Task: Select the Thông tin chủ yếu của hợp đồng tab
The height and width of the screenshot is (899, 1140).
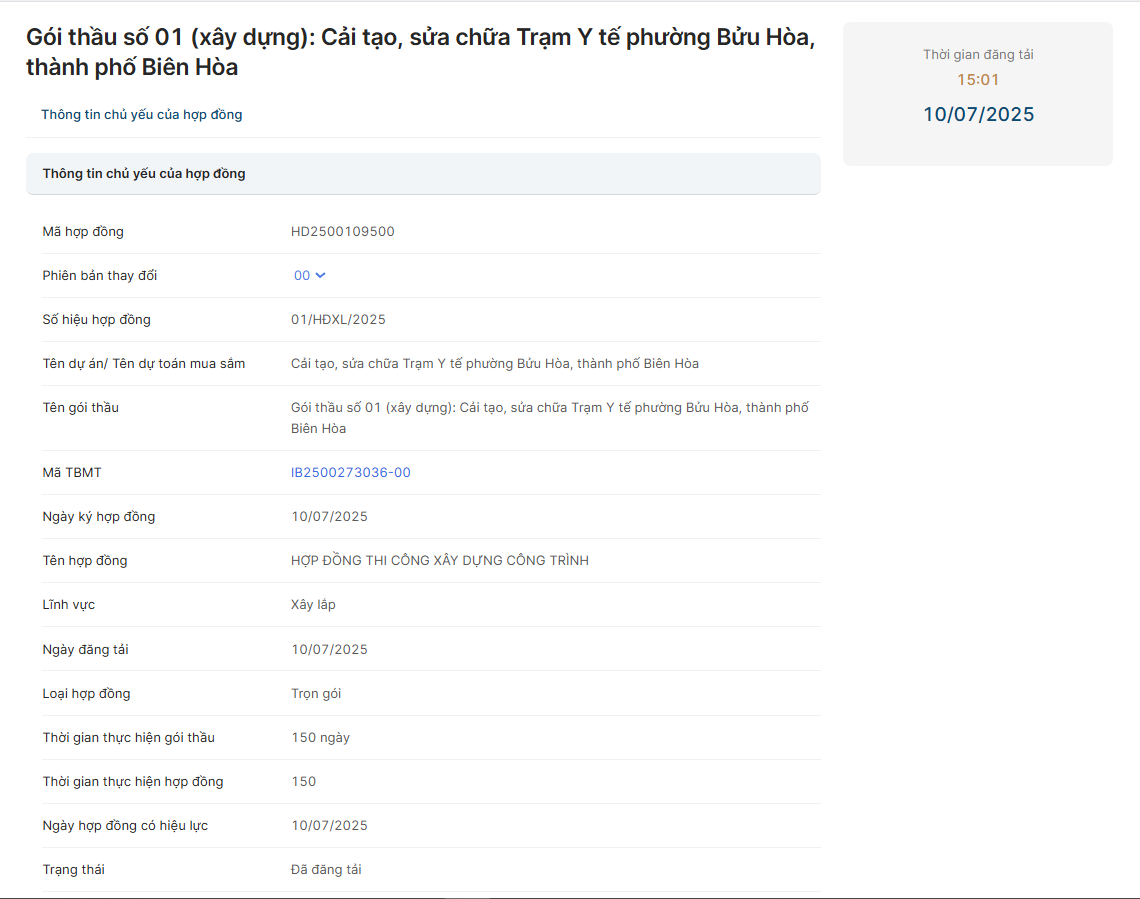Action: pos(141,115)
